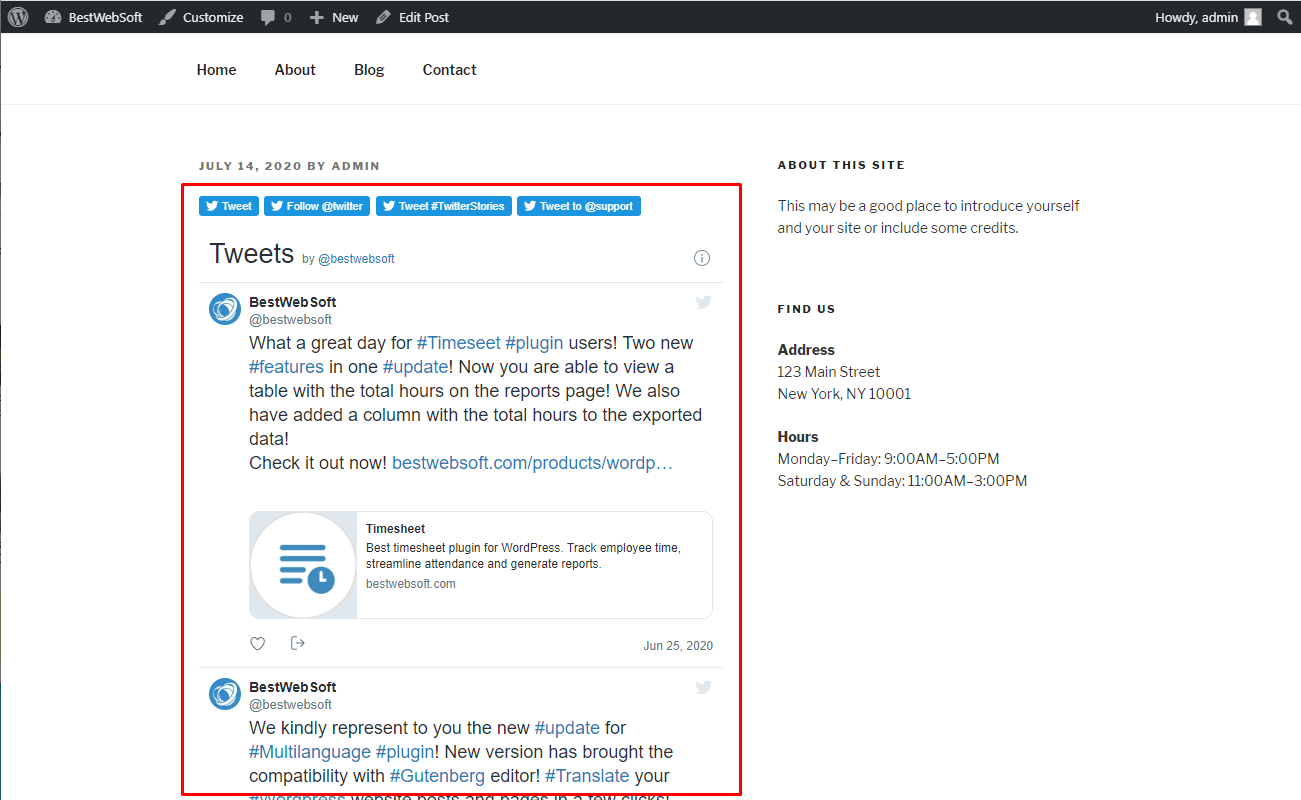Open the #Translate hashtag
This screenshot has height=800, width=1301.
click(x=587, y=776)
